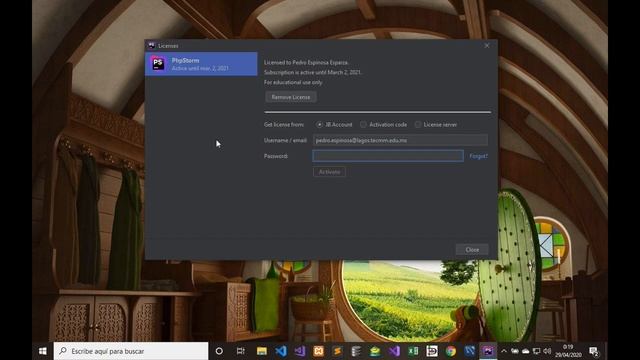The image size is (640, 360).
Task: Click the "For educational use only" text
Action: click(293, 82)
